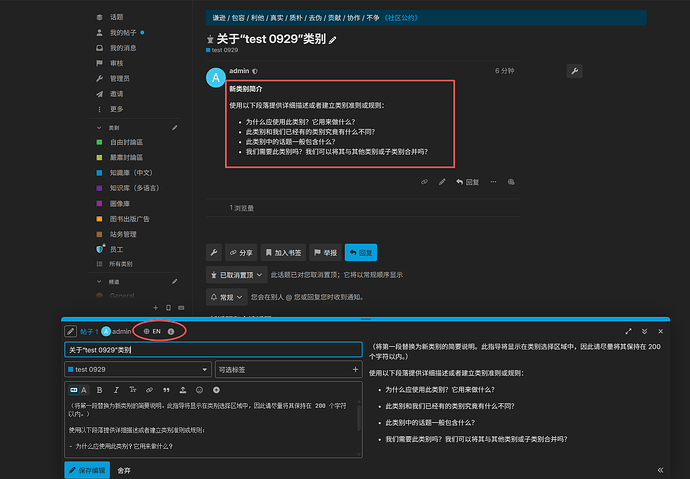Viewport: 690px width, 479px height.
Task: Insert blockquote with quote-marks icon
Action: [x=166, y=390]
